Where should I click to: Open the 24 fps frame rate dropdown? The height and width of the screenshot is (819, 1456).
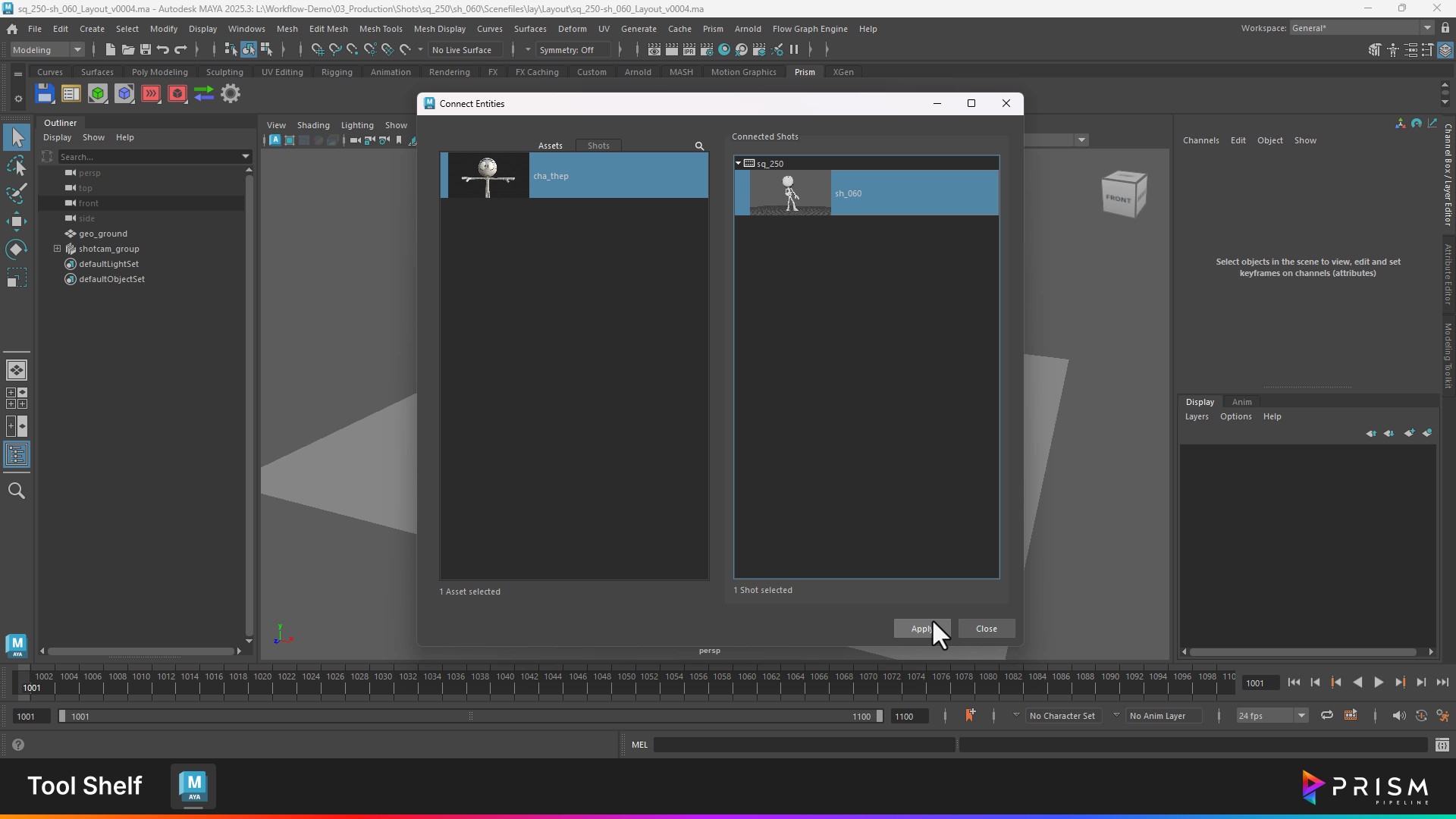[x=1301, y=716]
